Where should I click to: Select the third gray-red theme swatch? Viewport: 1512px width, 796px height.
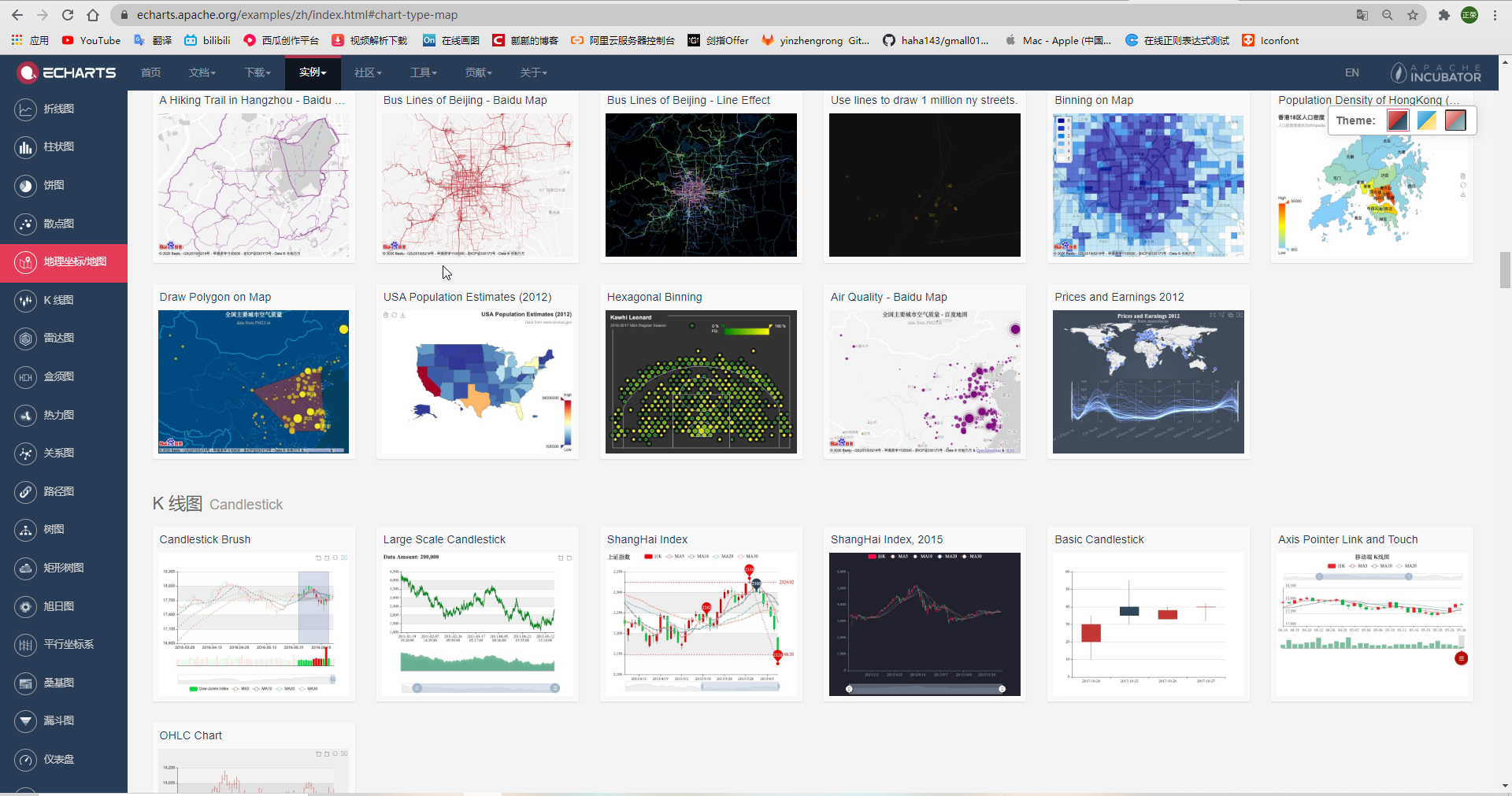[1455, 120]
